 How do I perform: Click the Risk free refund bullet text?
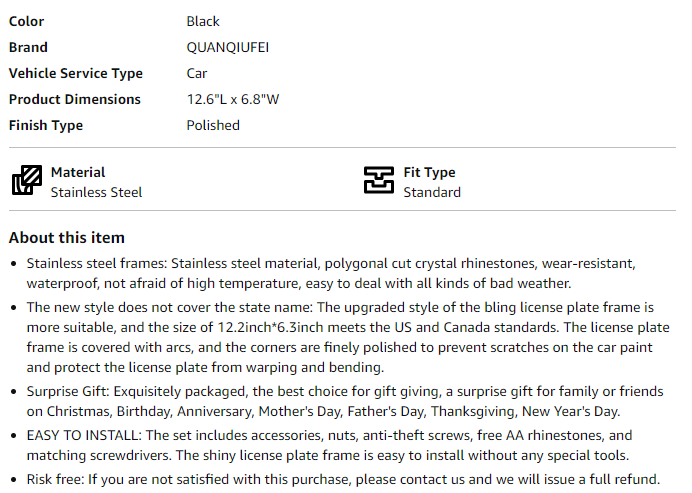pos(343,479)
